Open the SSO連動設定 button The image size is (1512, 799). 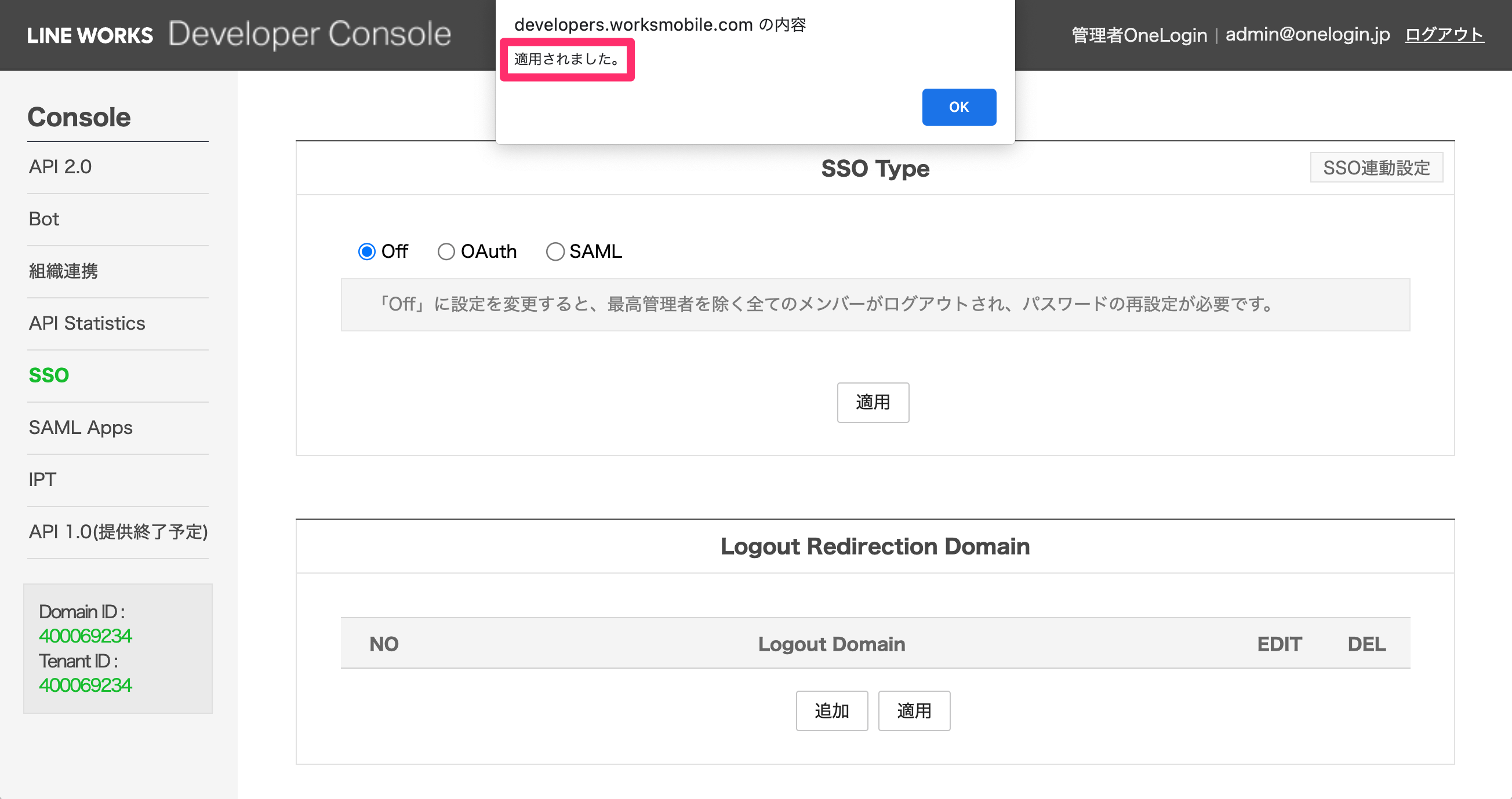[x=1376, y=168]
